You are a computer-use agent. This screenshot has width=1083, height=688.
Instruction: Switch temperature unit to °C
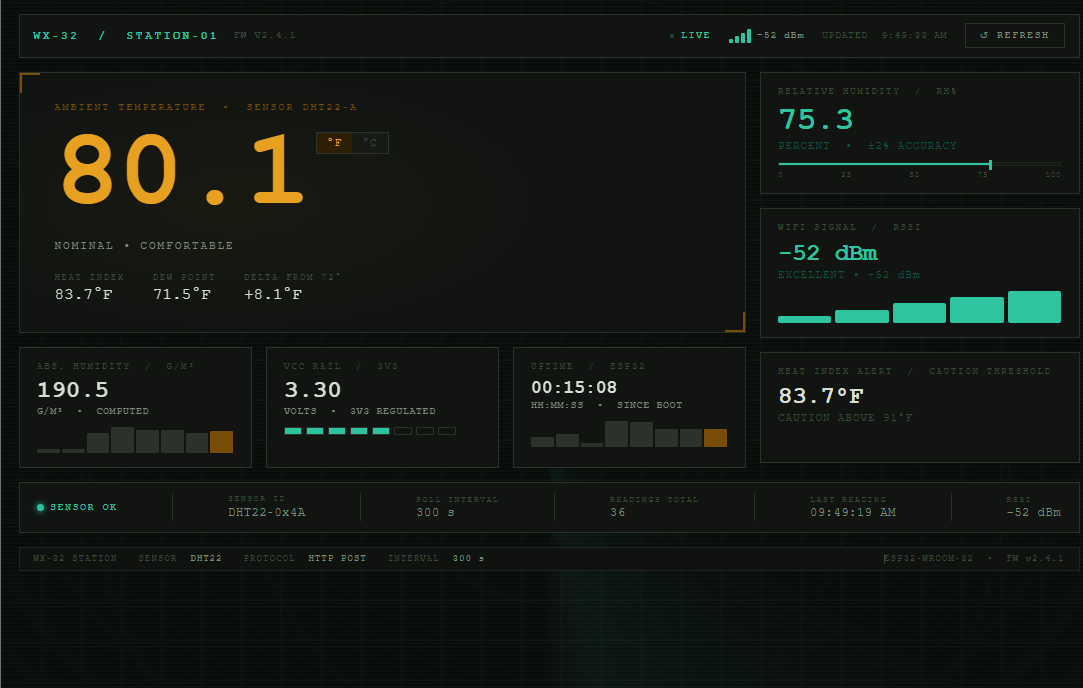tap(370, 143)
